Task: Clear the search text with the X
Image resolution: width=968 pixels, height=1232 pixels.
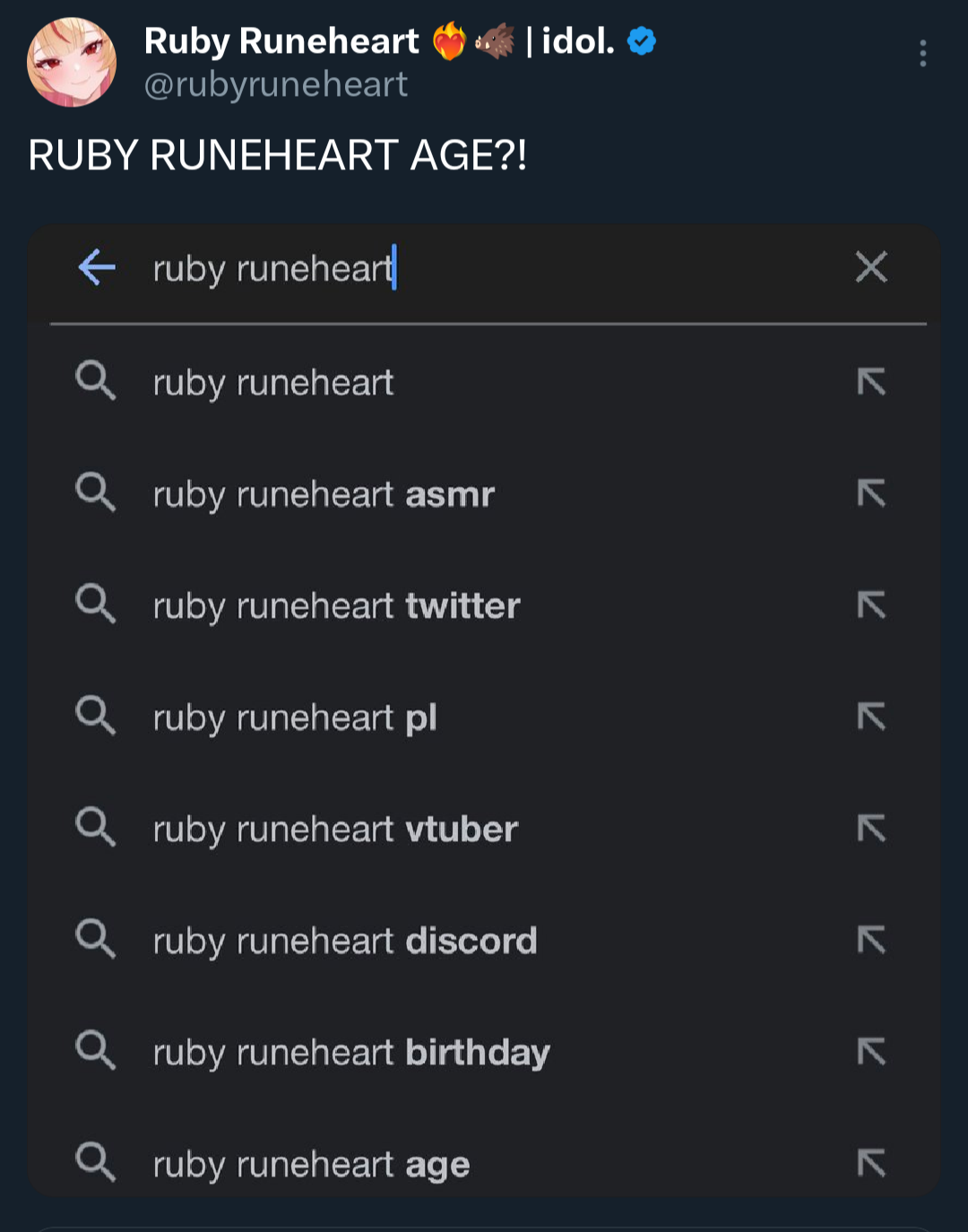Action: click(x=870, y=267)
